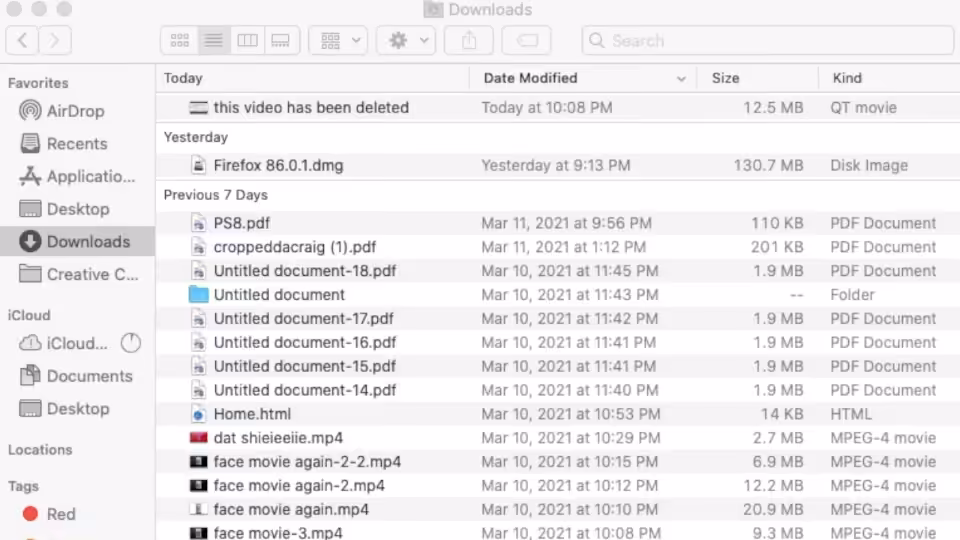
Task: Select 'this video has been deleted' file
Action: click(558, 107)
